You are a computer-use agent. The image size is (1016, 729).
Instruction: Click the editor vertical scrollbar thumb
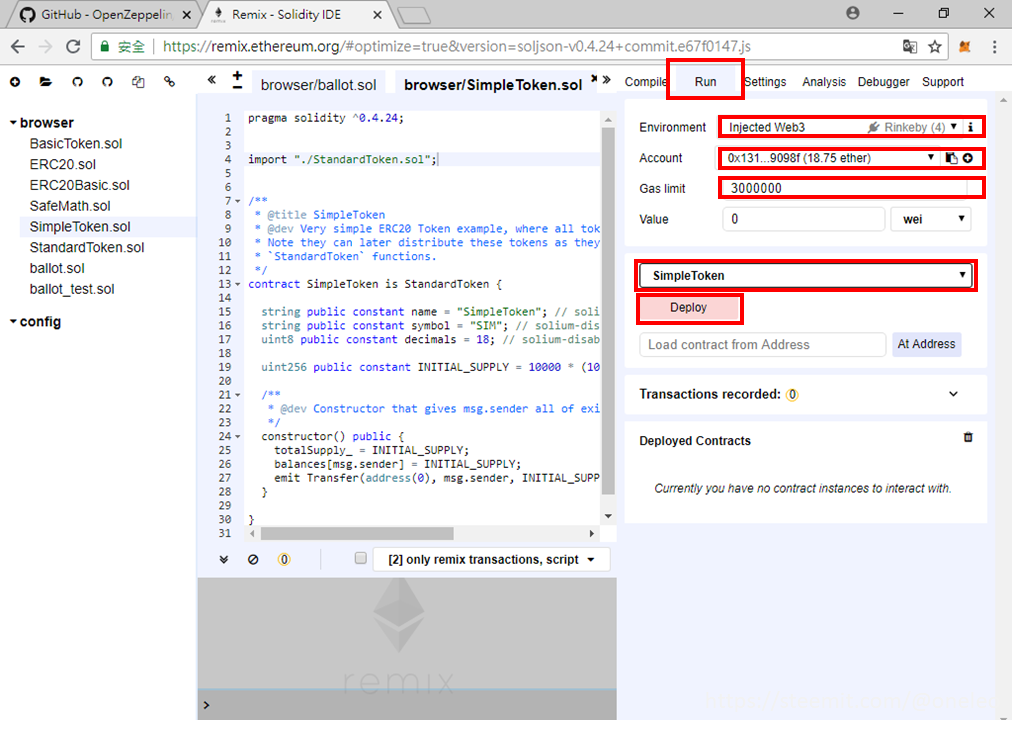tap(608, 311)
